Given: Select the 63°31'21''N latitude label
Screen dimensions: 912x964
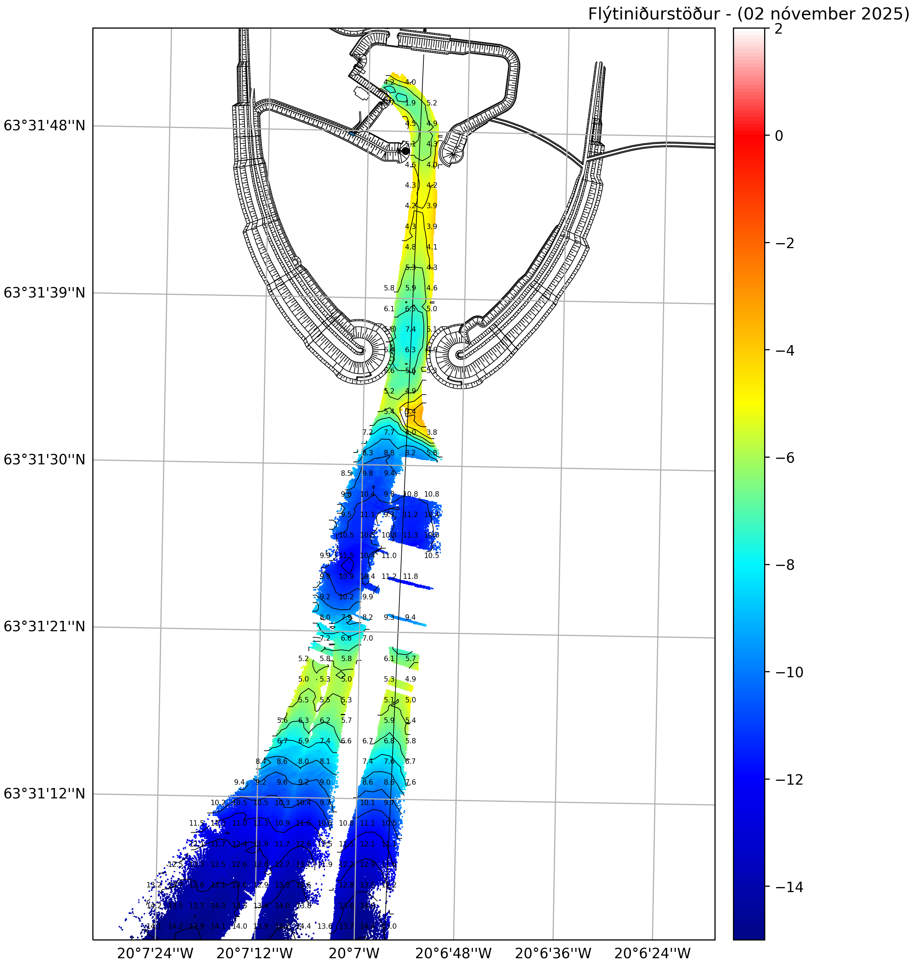Looking at the screenshot, I should point(44,627).
